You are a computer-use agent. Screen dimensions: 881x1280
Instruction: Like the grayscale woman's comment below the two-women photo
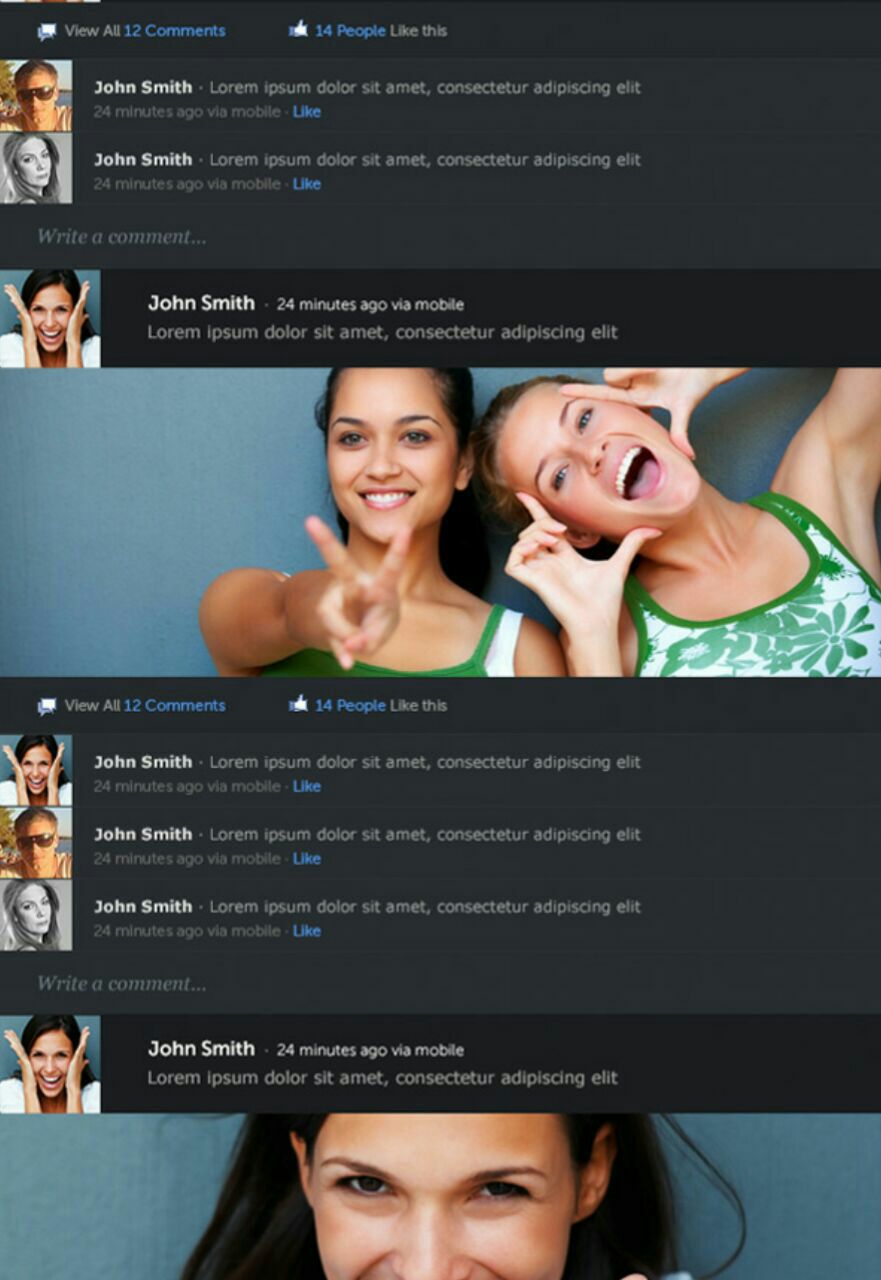click(x=307, y=931)
